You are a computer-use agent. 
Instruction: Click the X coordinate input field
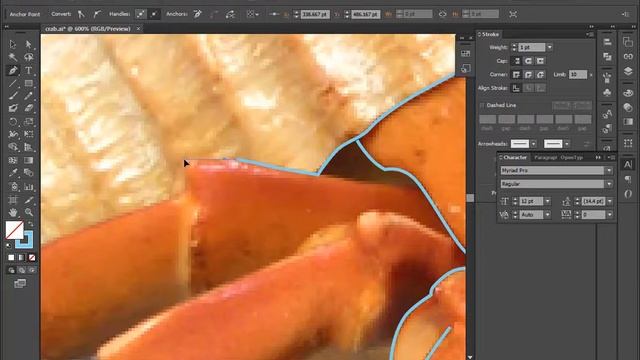click(315, 14)
